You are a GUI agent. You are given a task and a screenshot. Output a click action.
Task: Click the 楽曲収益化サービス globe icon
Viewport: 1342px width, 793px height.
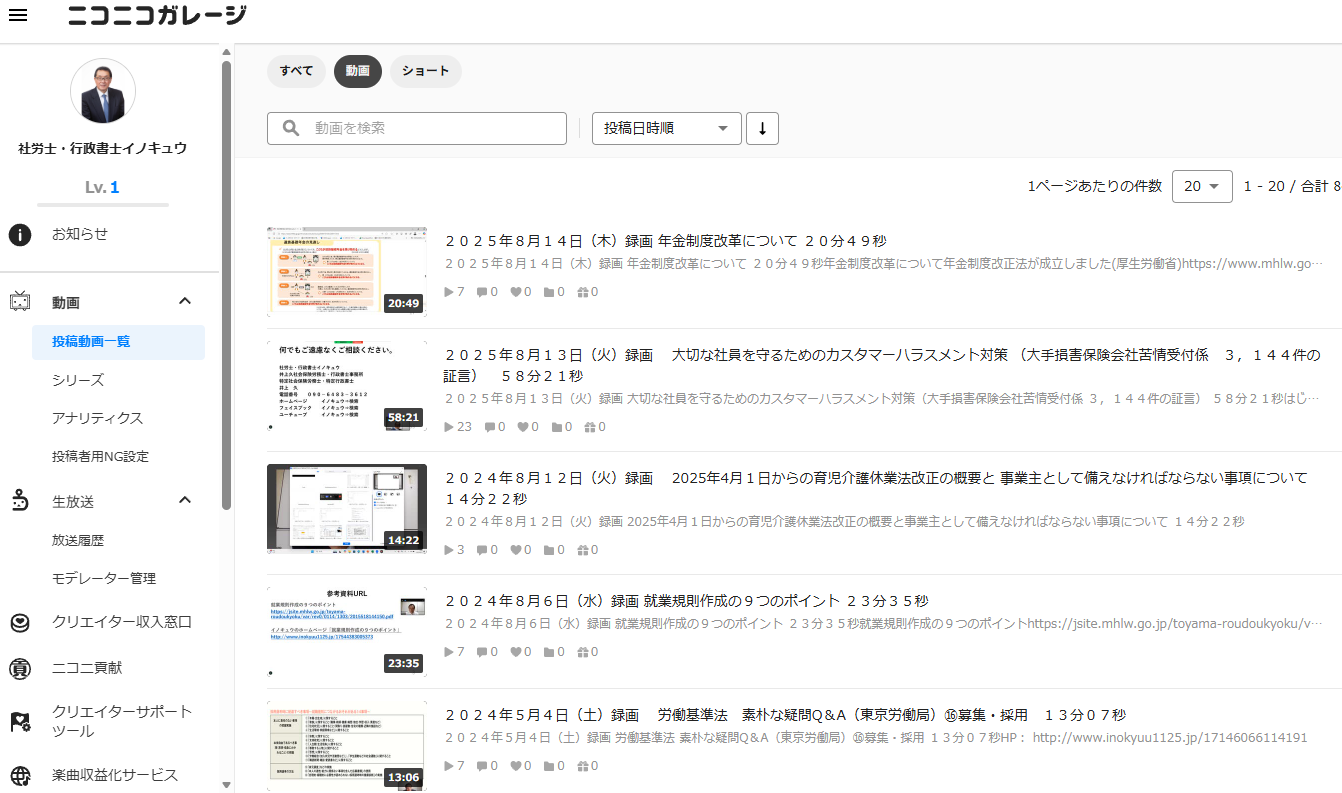[x=20, y=776]
